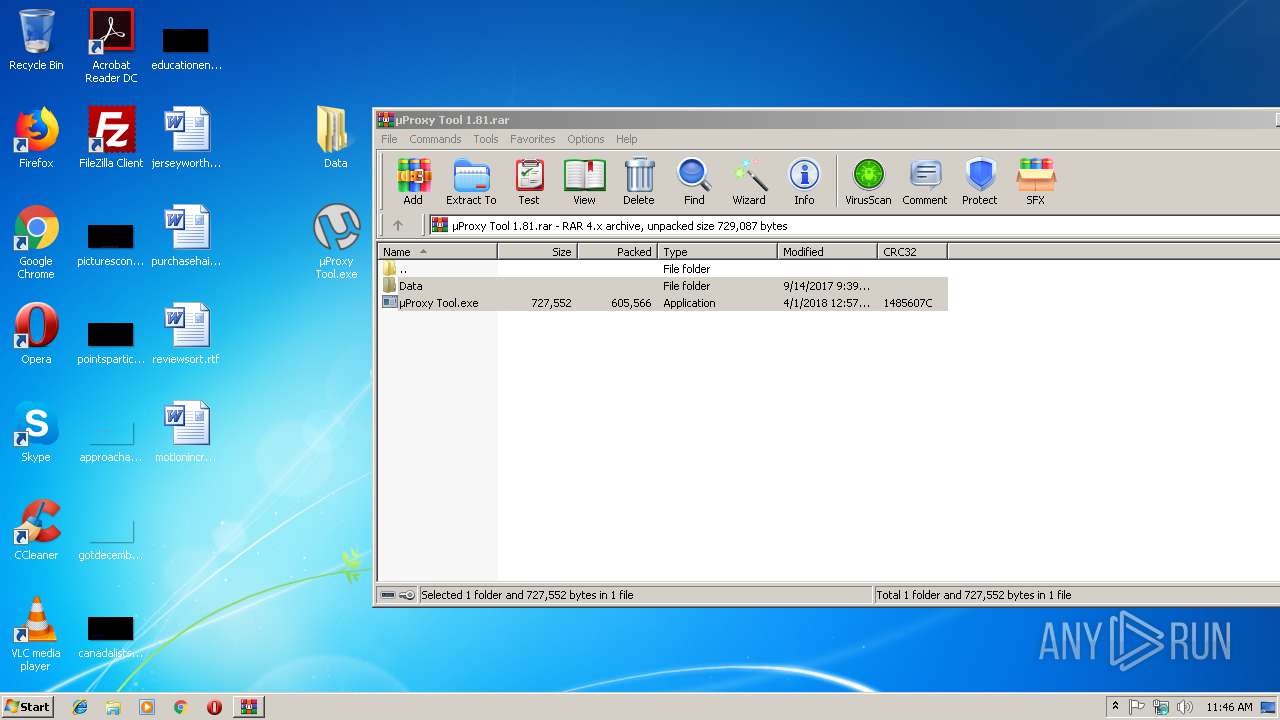Select the Data folder row in archive
Image resolution: width=1280 pixels, height=720 pixels.
pyautogui.click(x=663, y=286)
